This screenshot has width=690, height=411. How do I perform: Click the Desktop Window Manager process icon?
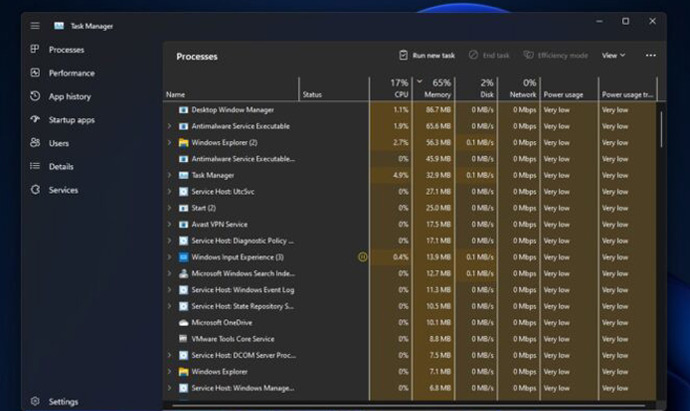[x=184, y=110]
